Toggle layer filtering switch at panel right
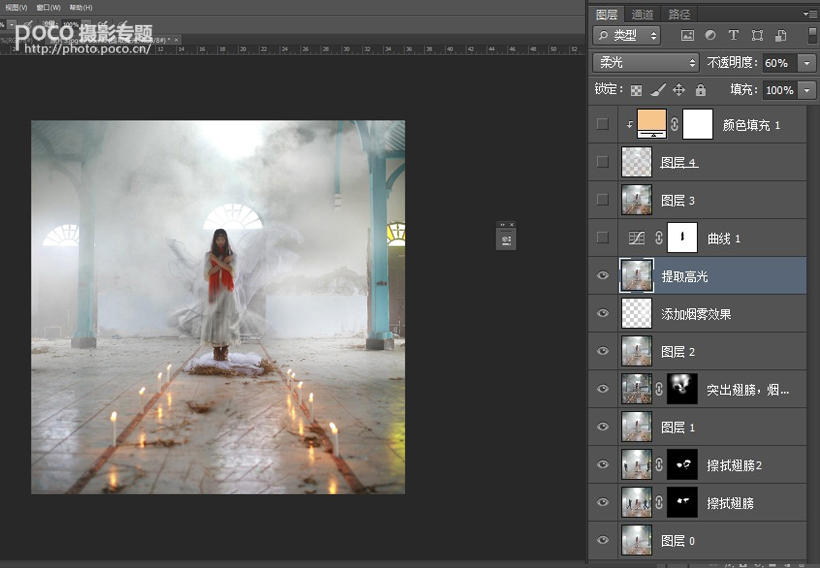 812,35
